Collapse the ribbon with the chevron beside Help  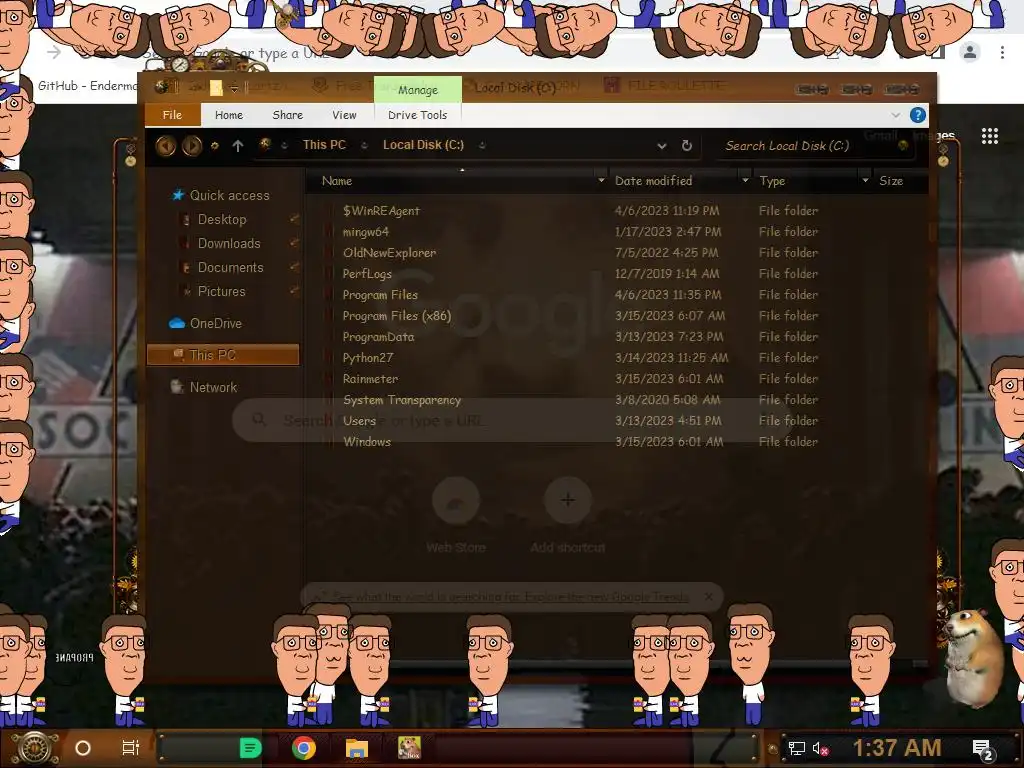point(895,115)
